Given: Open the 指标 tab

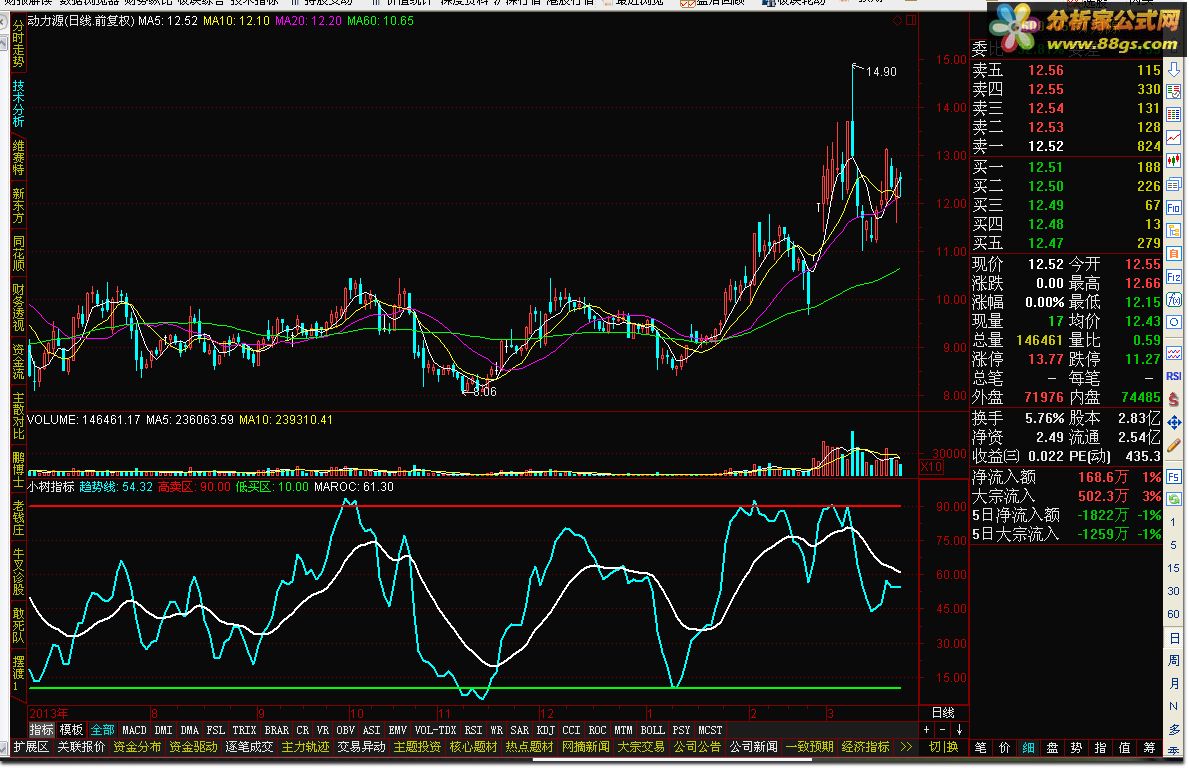Looking at the screenshot, I should coord(42,730).
